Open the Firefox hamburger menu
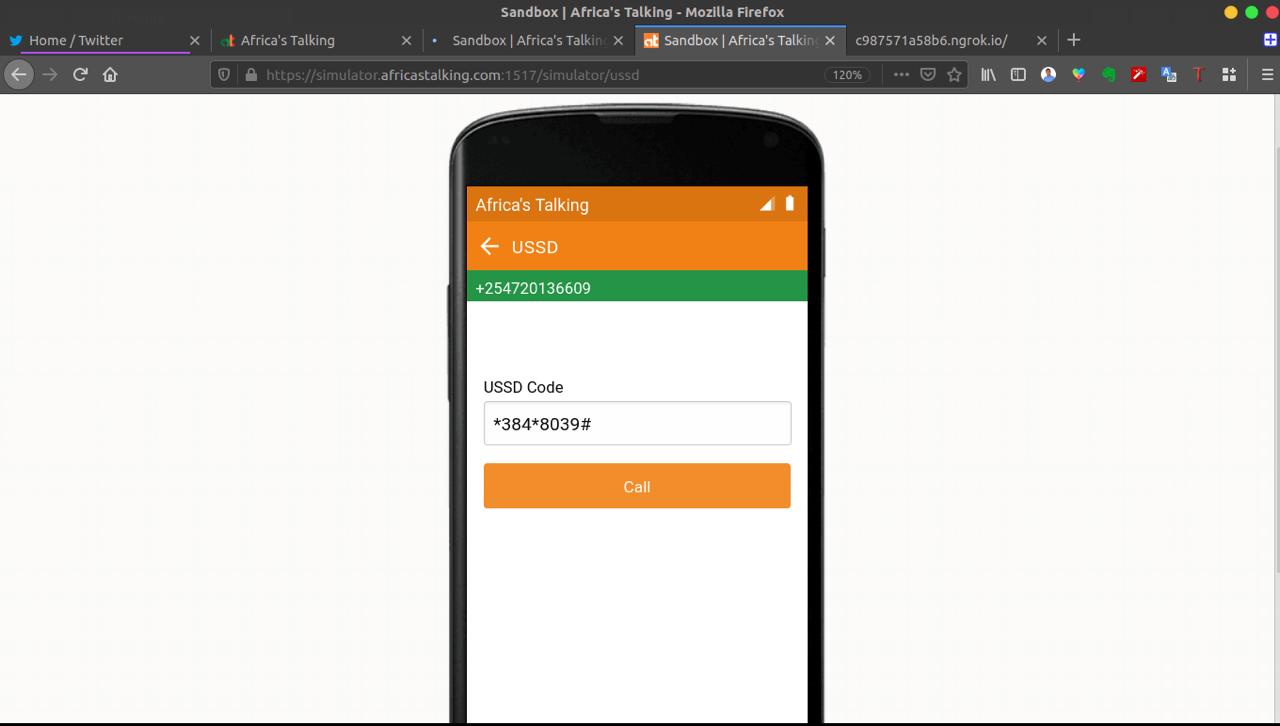This screenshot has width=1280, height=726. pyautogui.click(x=1267, y=74)
